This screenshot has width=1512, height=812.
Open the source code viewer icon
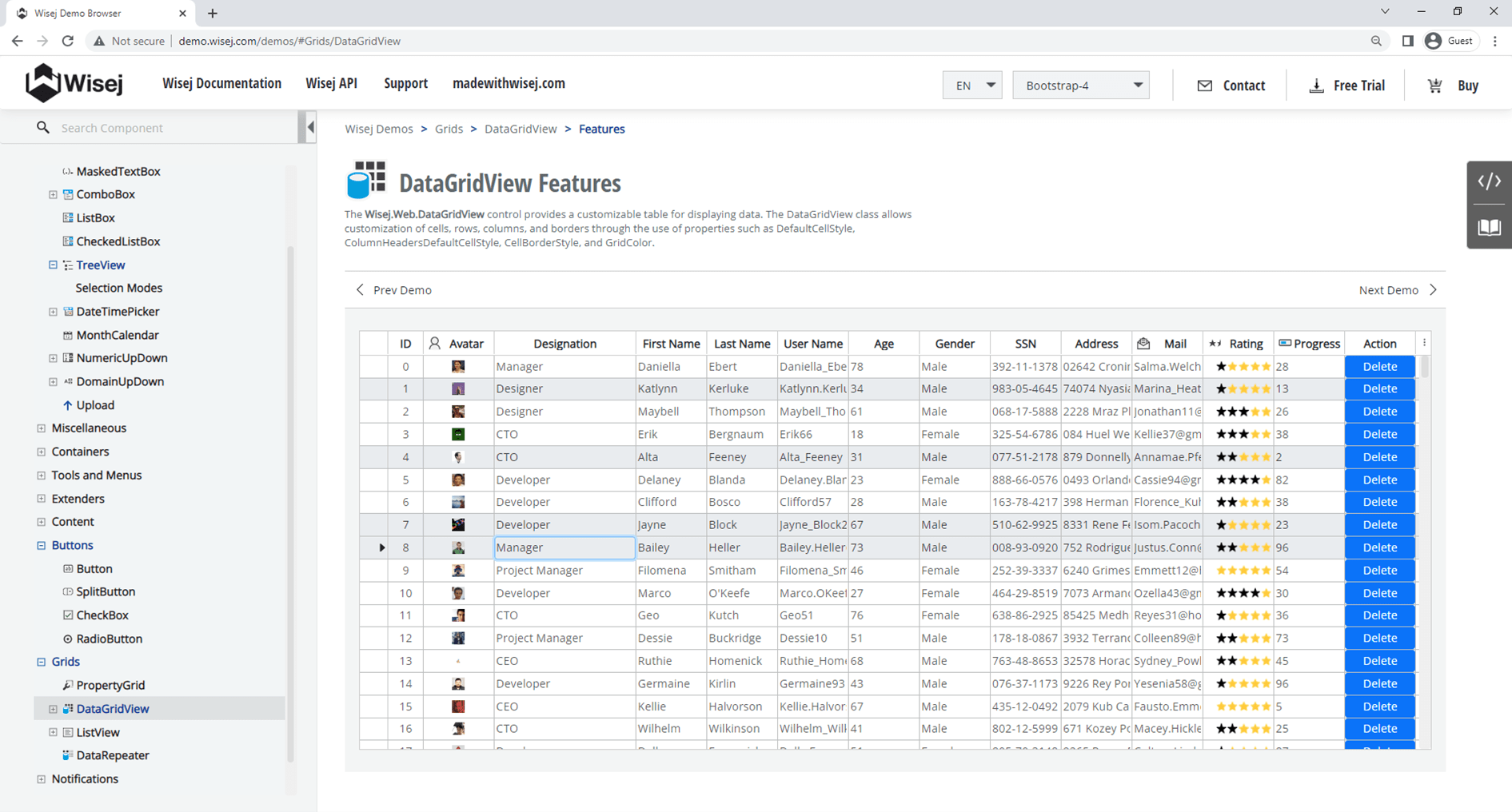tap(1489, 182)
